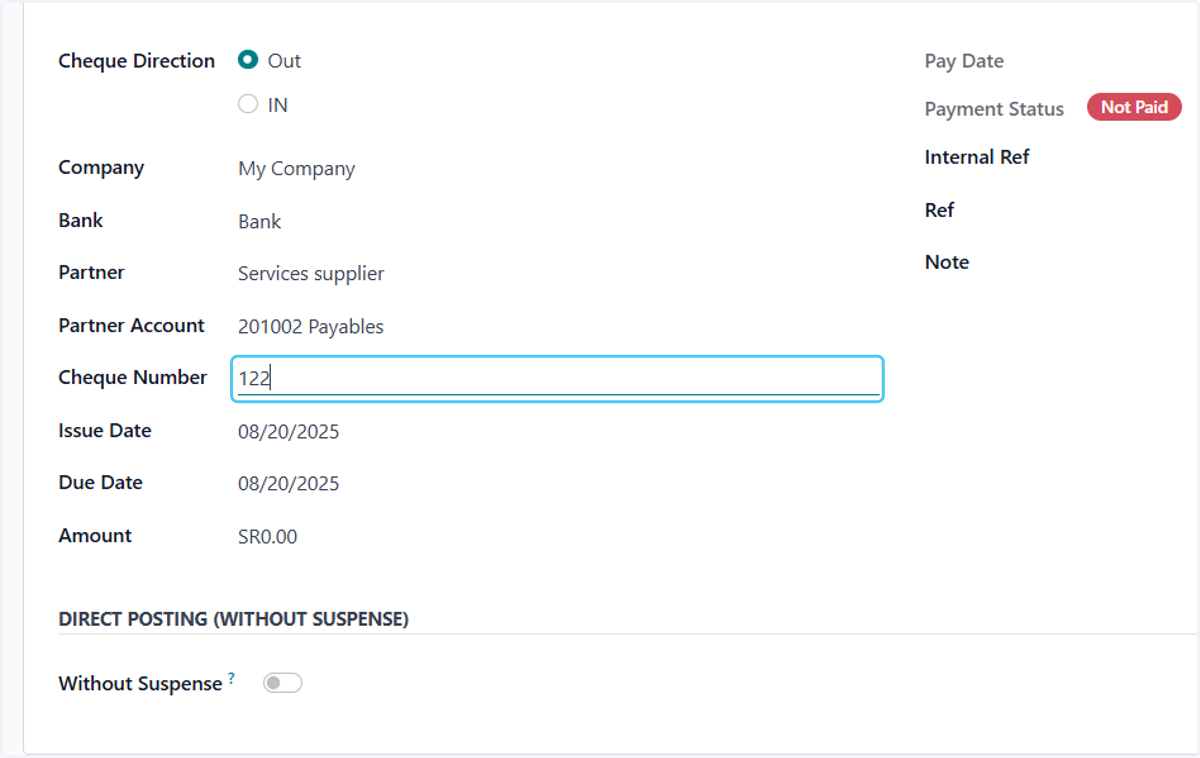Click the Cheque Number input field
Viewport: 1200px width, 758px height.
(x=557, y=379)
